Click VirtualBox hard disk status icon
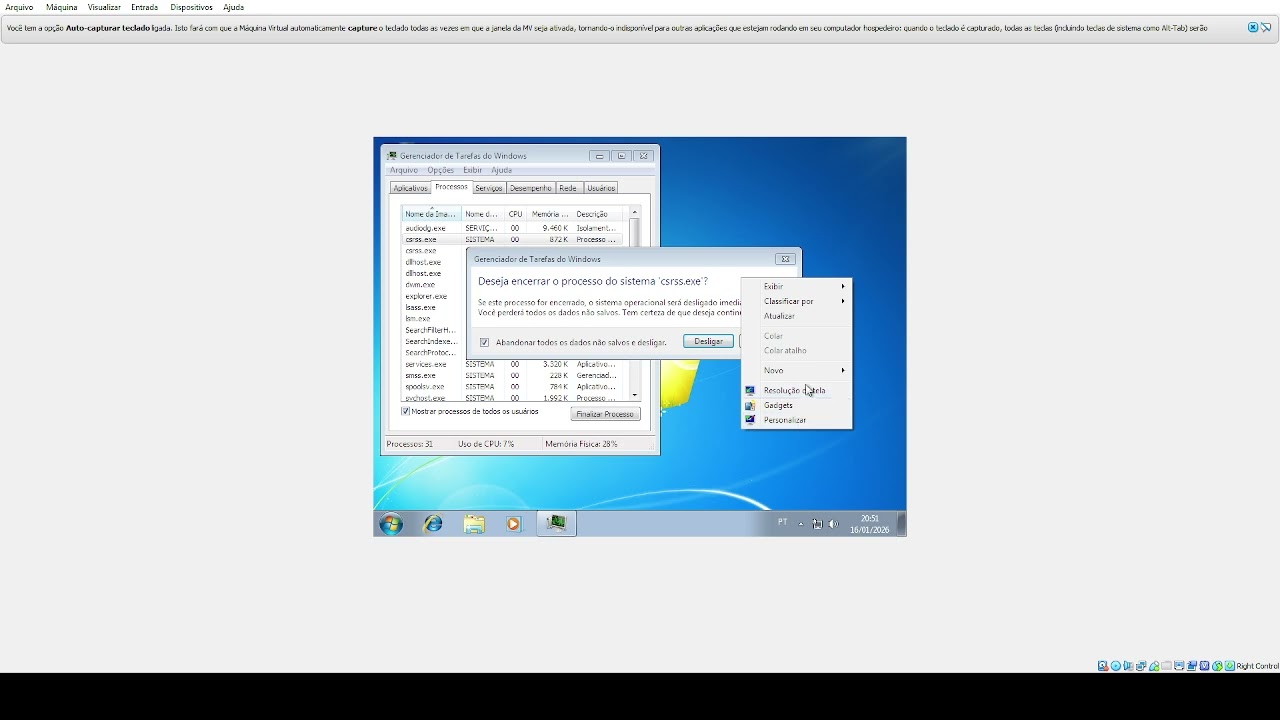 tap(1102, 666)
